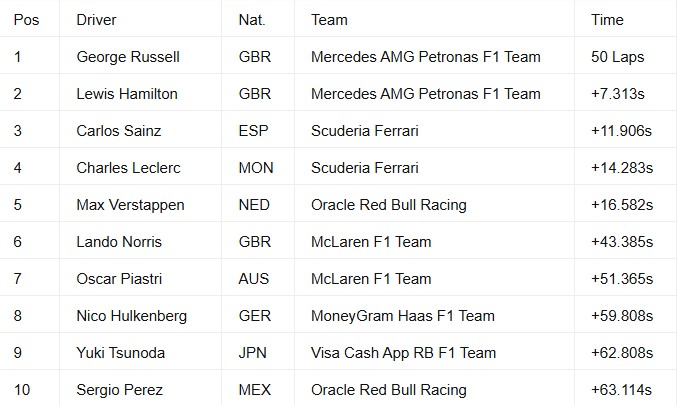Click Carlos Sainz name cell
The width and height of the screenshot is (677, 405).
coord(140,131)
